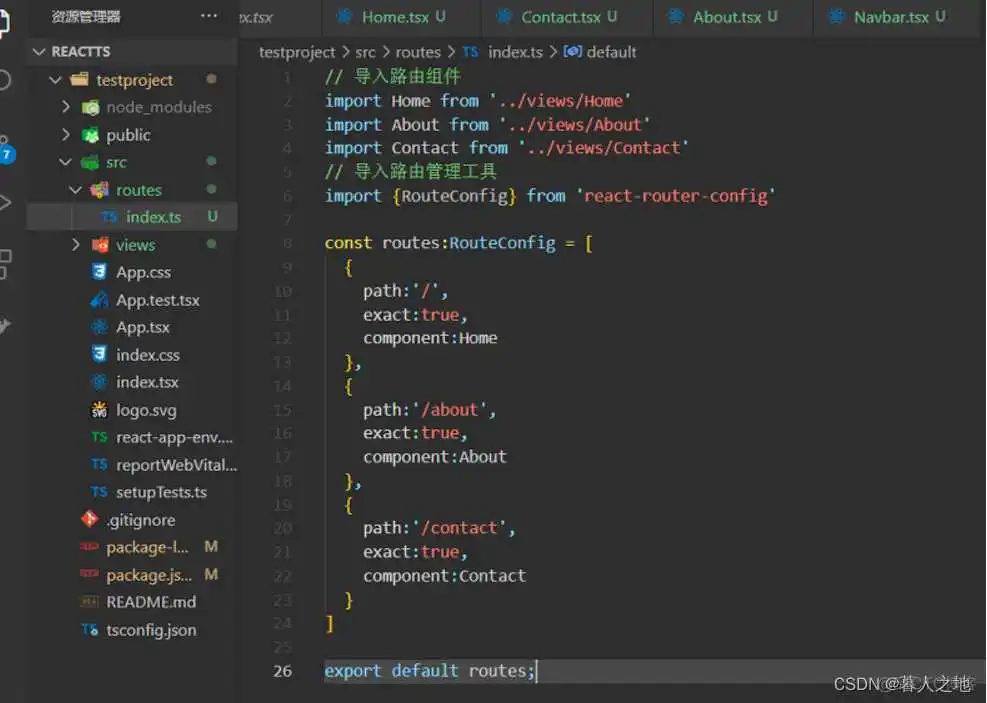Viewport: 987px width, 703px height.
Task: Collapse the src folder
Action: [65, 162]
